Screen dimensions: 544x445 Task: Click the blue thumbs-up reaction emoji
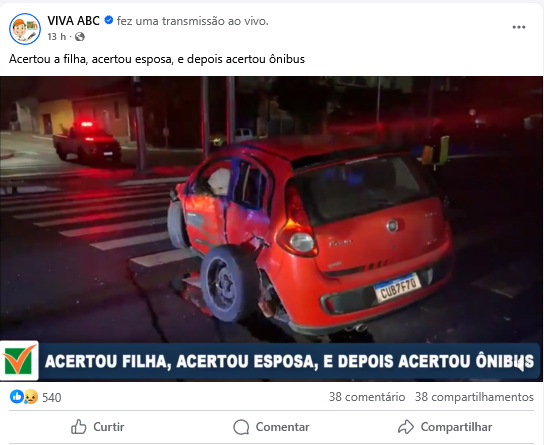click(x=16, y=396)
